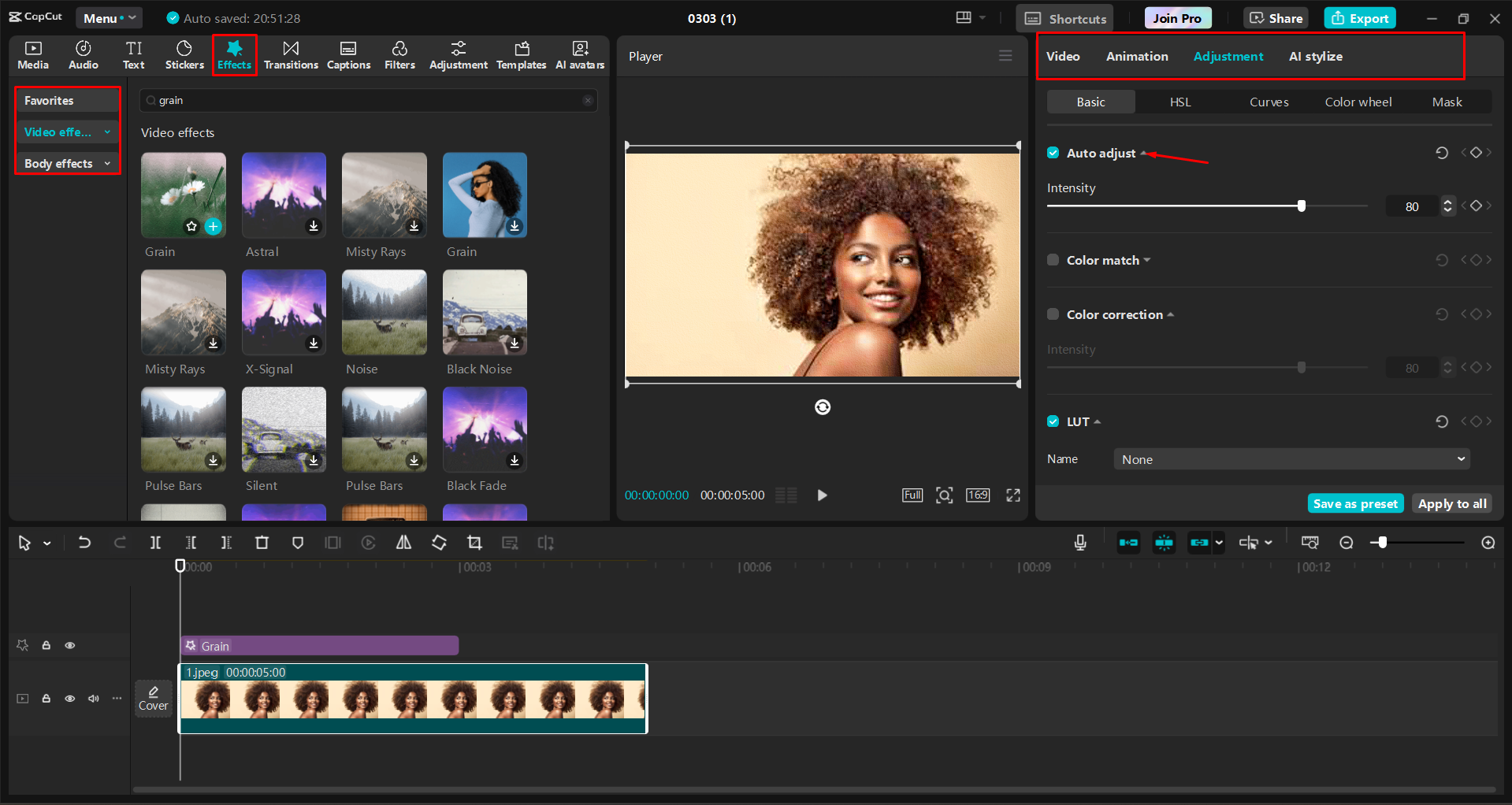Mirror the selected clip
1512x805 pixels.
(403, 543)
